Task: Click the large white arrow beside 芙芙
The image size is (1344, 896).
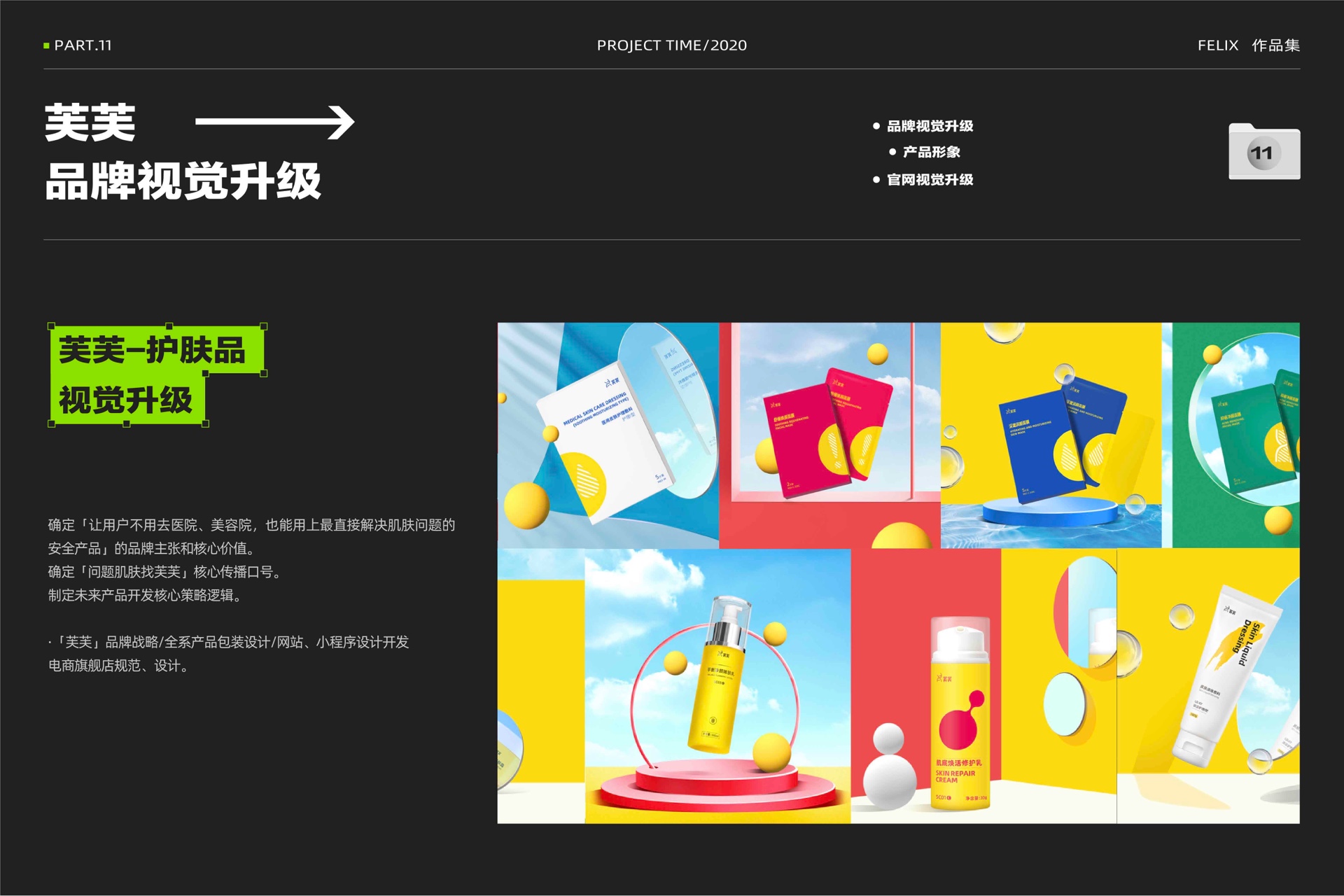Action: tap(275, 122)
